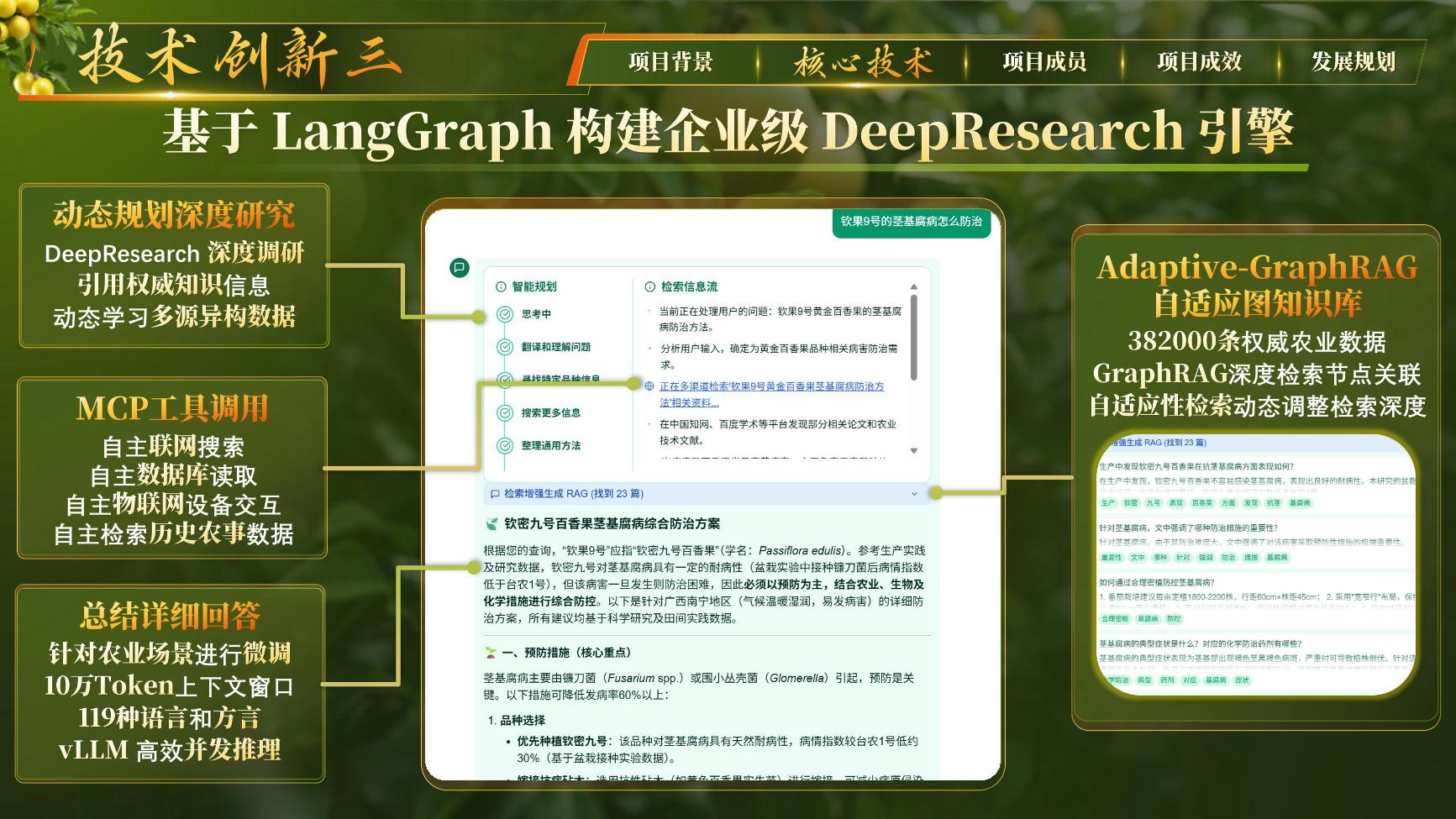
Task: Open the 项目背景 navigation tab
Action: [x=670, y=61]
